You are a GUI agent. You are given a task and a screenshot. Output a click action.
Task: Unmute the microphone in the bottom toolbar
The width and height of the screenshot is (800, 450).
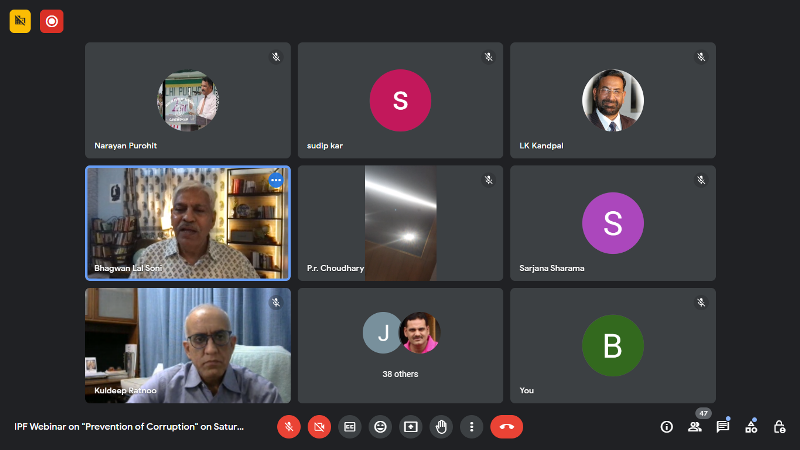pos(289,426)
